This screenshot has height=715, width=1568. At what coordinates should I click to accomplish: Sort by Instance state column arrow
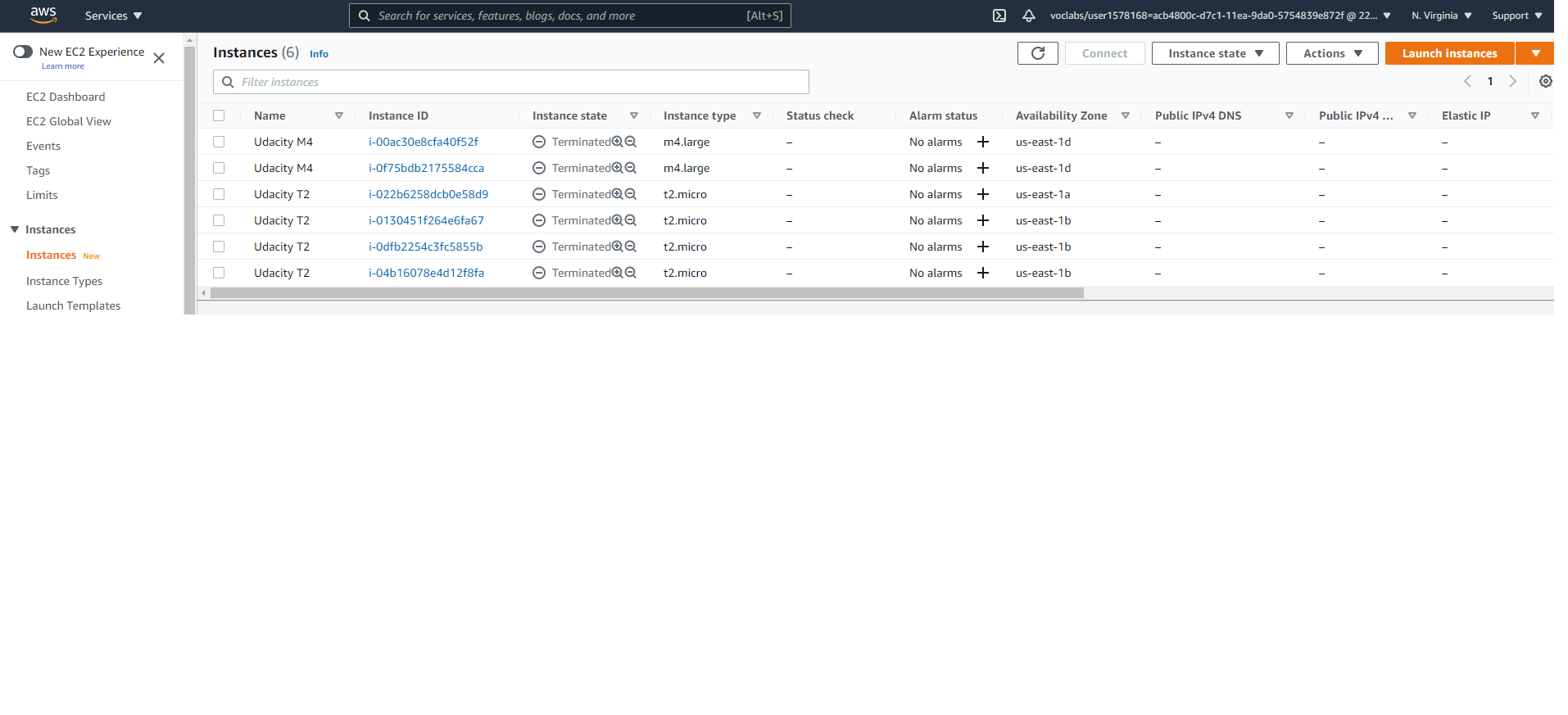pyautogui.click(x=634, y=115)
